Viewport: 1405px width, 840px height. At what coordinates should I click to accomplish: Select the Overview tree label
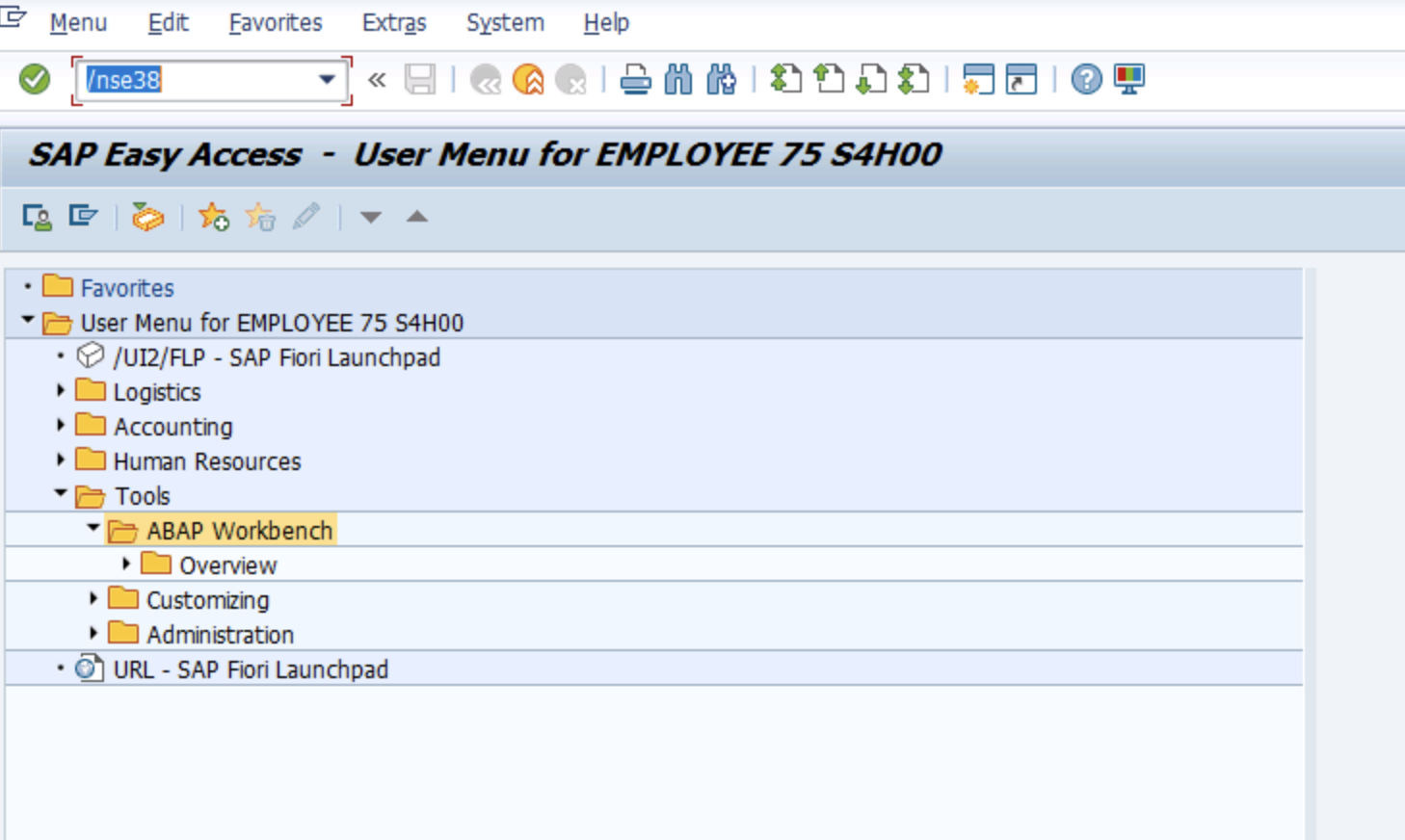point(228,565)
